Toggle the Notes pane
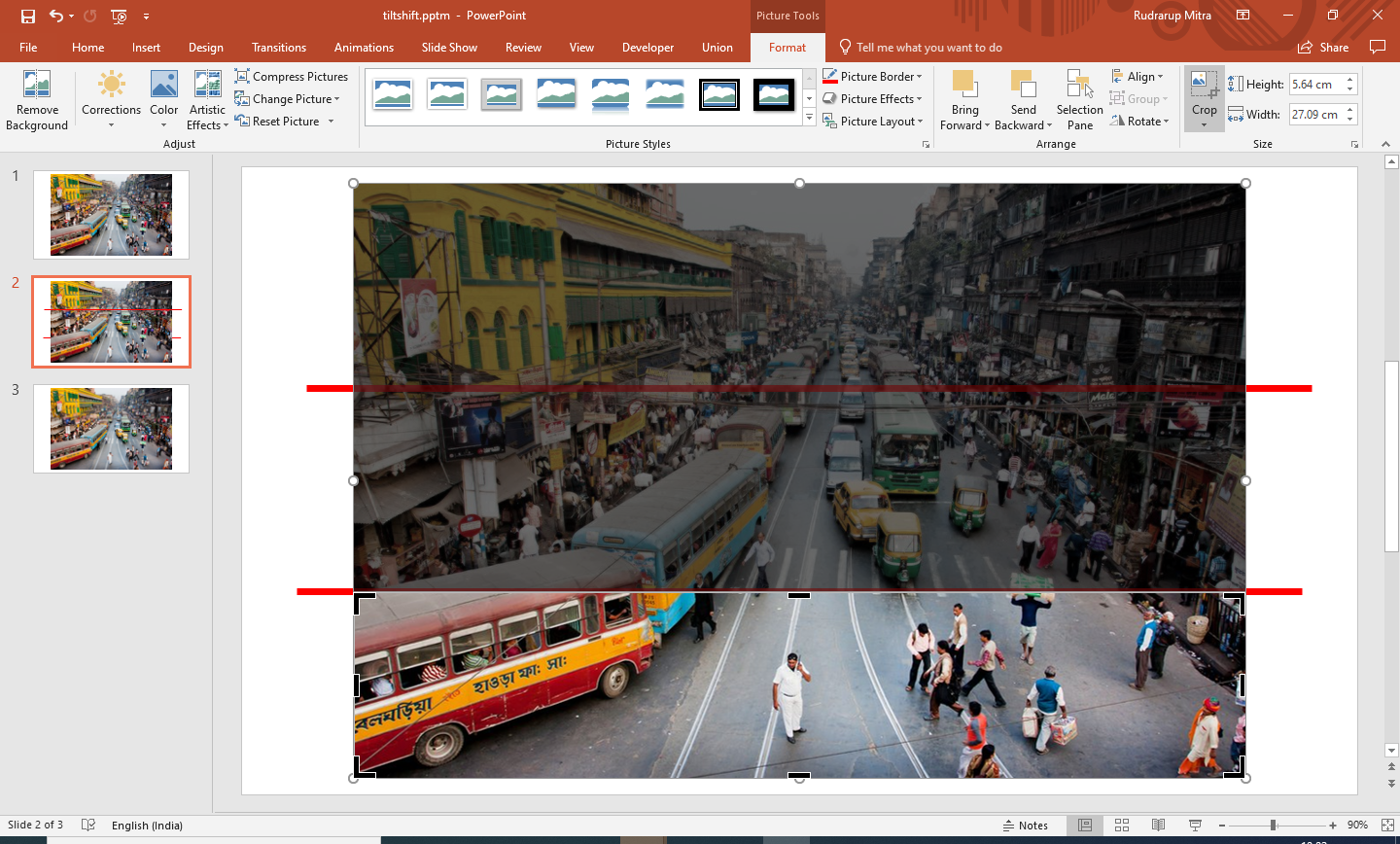 coord(1026,826)
